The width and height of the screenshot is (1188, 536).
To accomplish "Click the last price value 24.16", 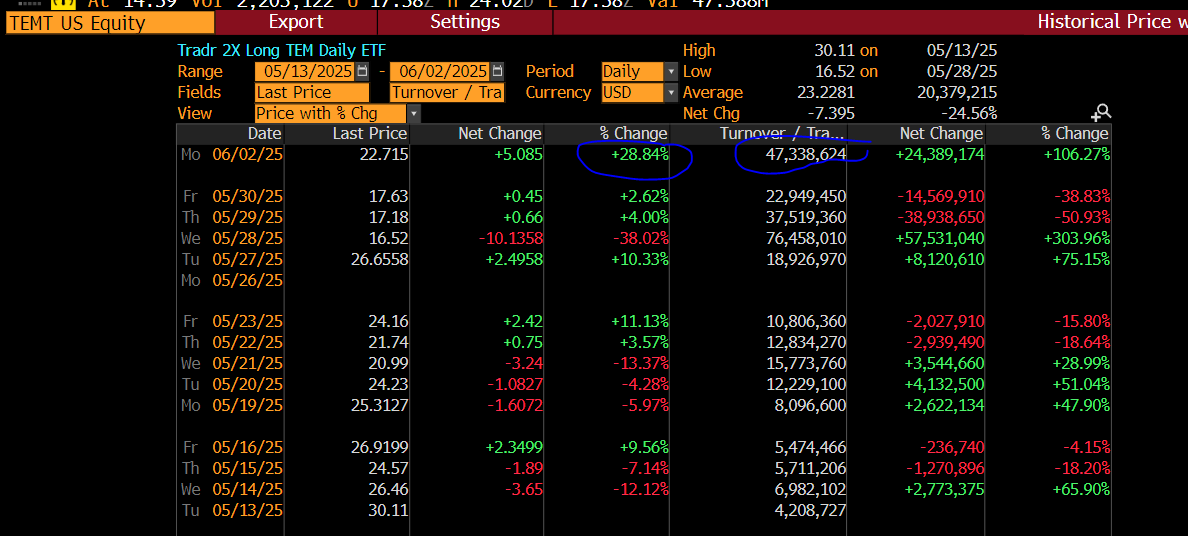I will click(x=387, y=321).
